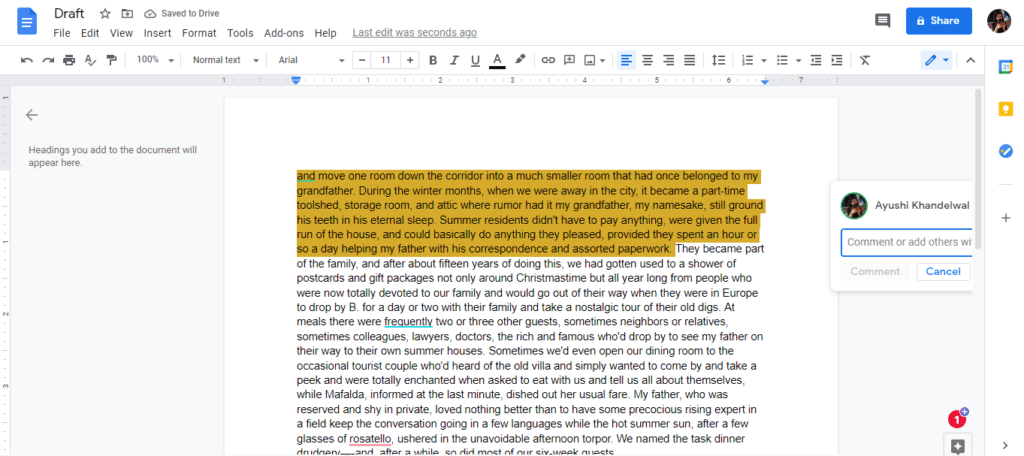Click the Print icon
The height and width of the screenshot is (456, 1024).
[69, 60]
